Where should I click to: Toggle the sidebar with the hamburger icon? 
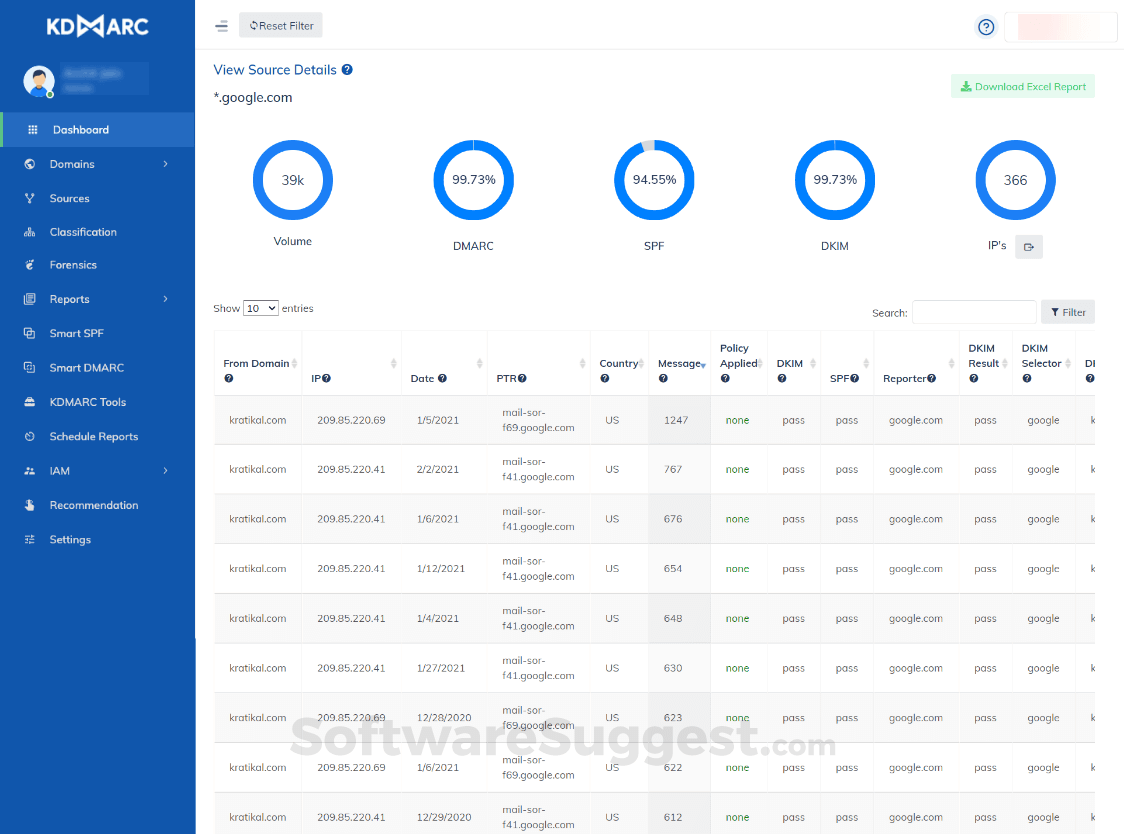[x=221, y=27]
